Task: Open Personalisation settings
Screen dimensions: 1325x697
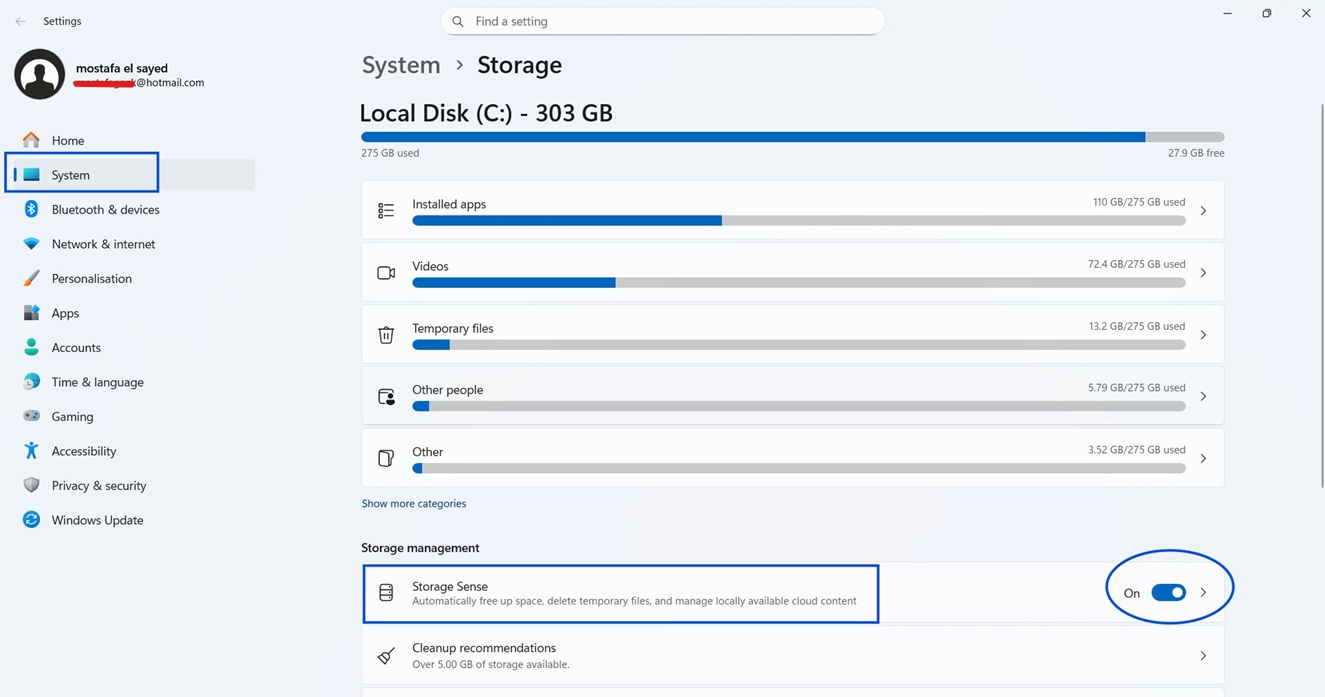Action: (90, 278)
